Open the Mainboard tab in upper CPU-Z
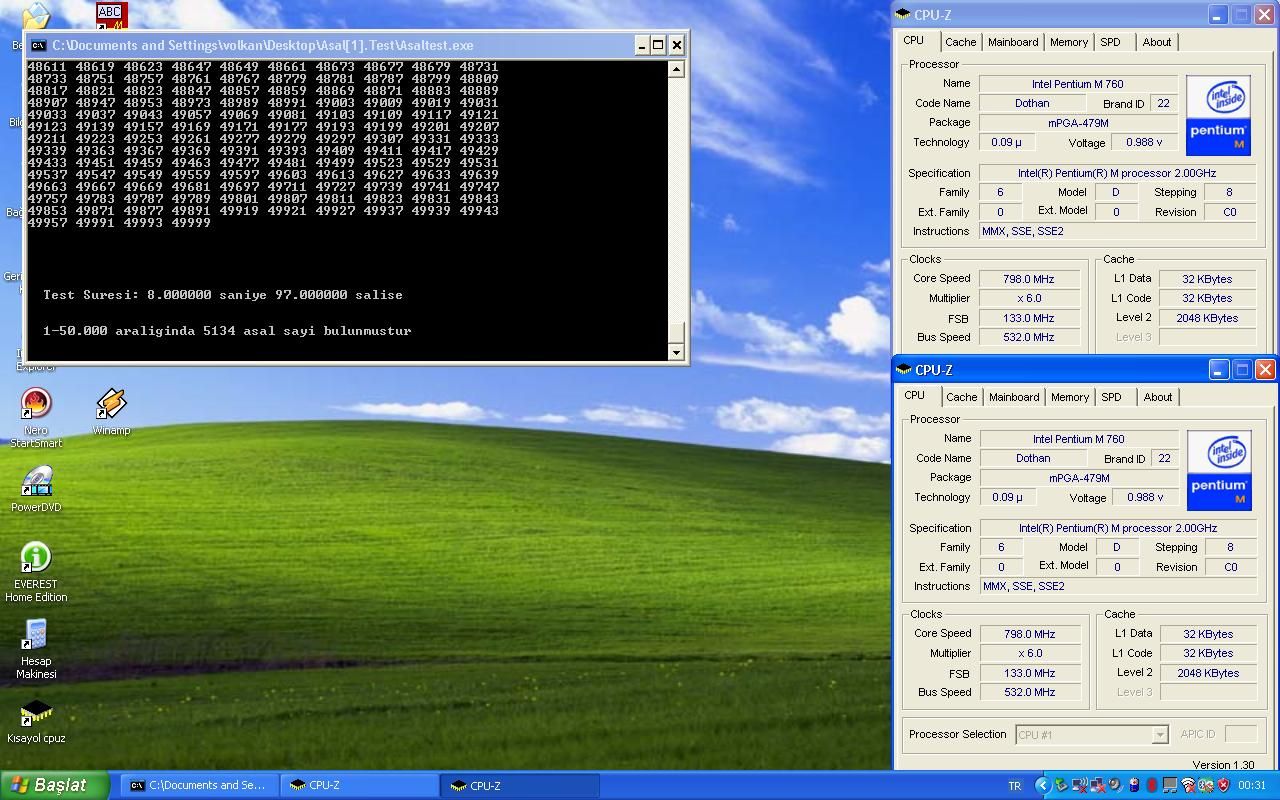This screenshot has width=1280, height=800. pos(1013,42)
